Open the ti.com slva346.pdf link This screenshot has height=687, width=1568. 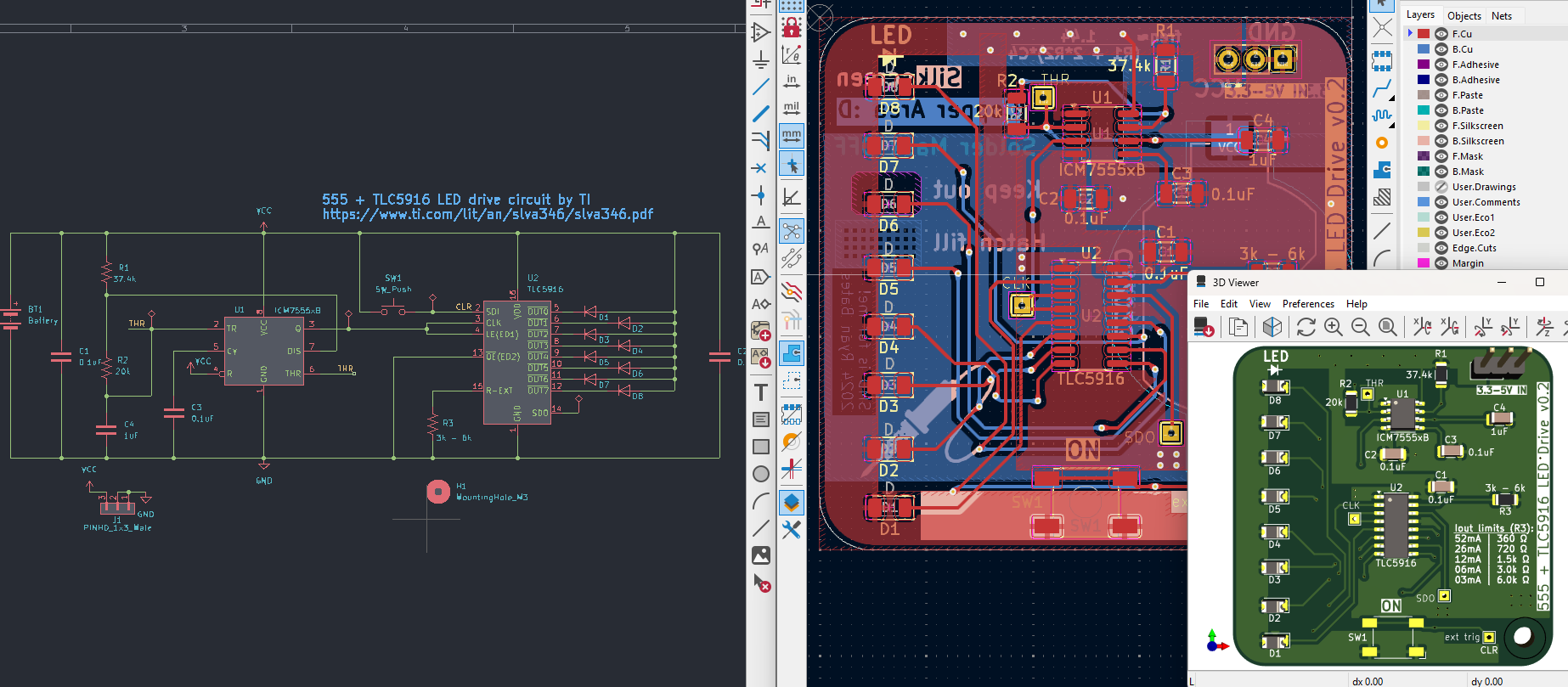pyautogui.click(x=488, y=214)
